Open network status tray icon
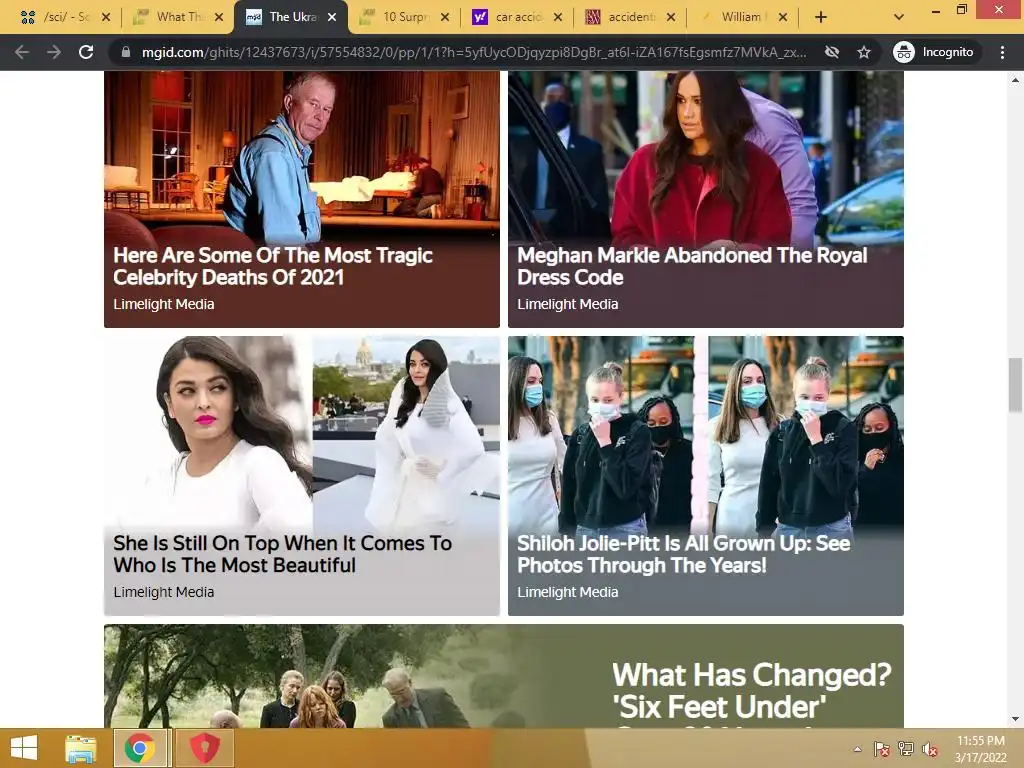The height and width of the screenshot is (768, 1024). click(x=906, y=749)
